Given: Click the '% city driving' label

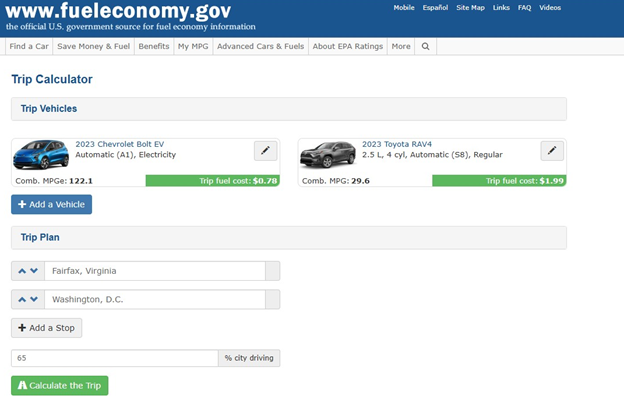Looking at the screenshot, I should 249,358.
